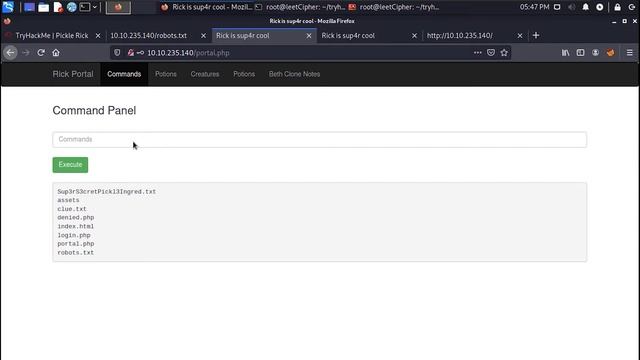Open the display settings tray icon
The image size is (640, 360).
pyautogui.click(x=557, y=7)
